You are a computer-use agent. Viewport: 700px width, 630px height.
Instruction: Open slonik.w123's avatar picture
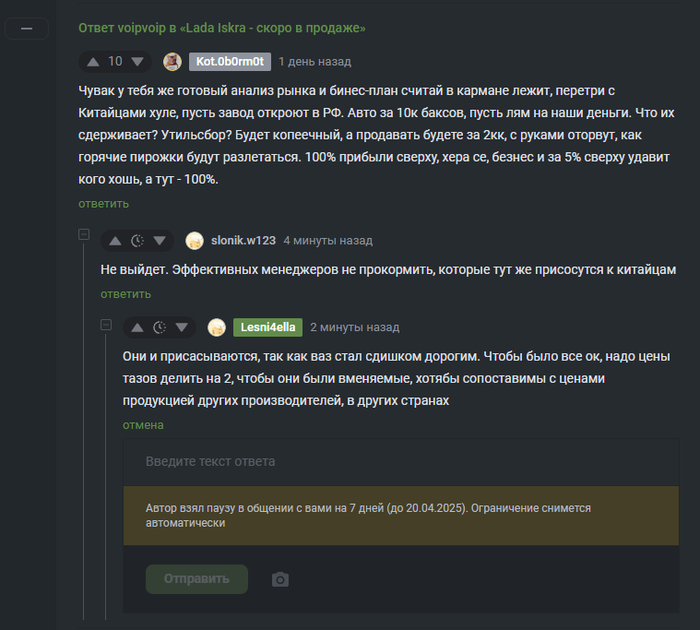click(195, 241)
